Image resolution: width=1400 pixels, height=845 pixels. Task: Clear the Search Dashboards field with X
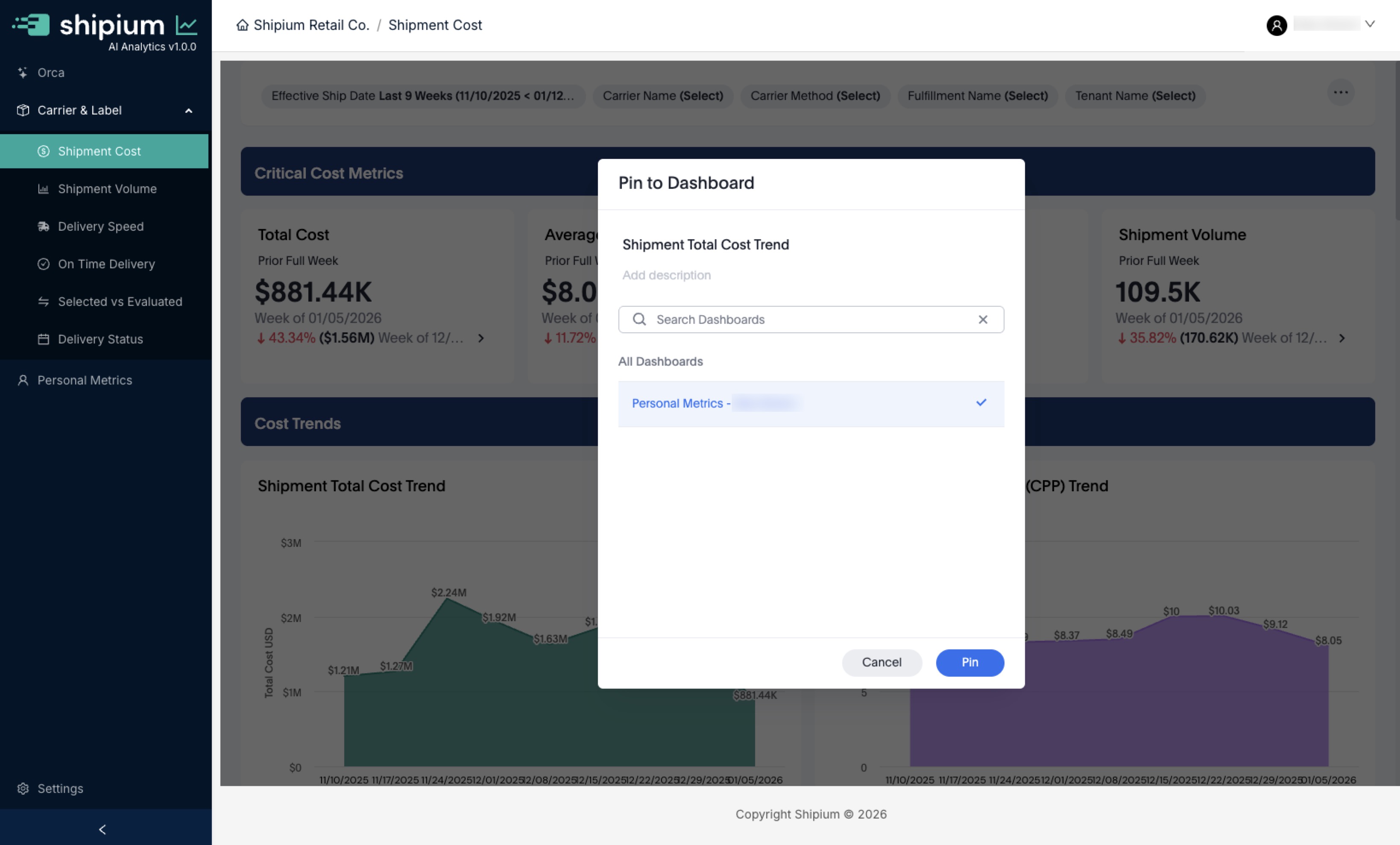pyautogui.click(x=982, y=320)
